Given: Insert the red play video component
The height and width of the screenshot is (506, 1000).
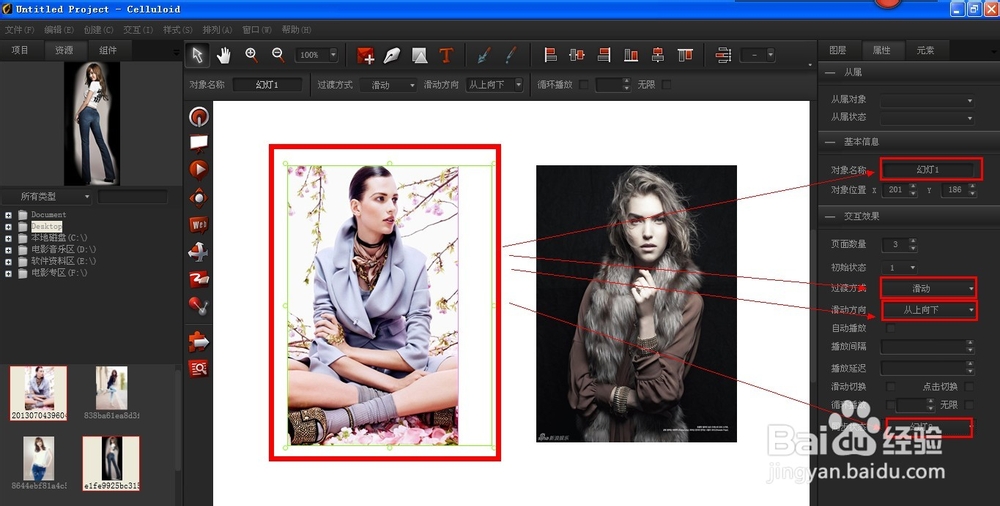Looking at the screenshot, I should pos(199,170).
